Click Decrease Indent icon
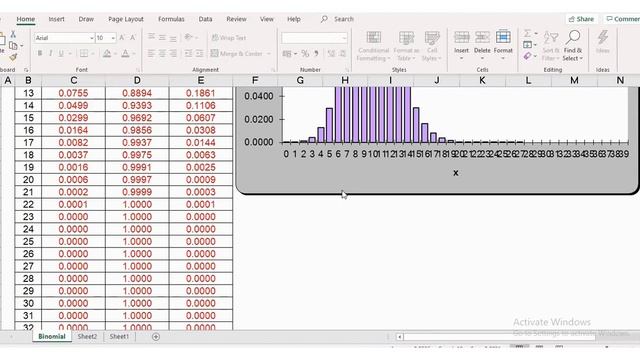Image resolution: width=640 pixels, height=360 pixels. tap(189, 53)
